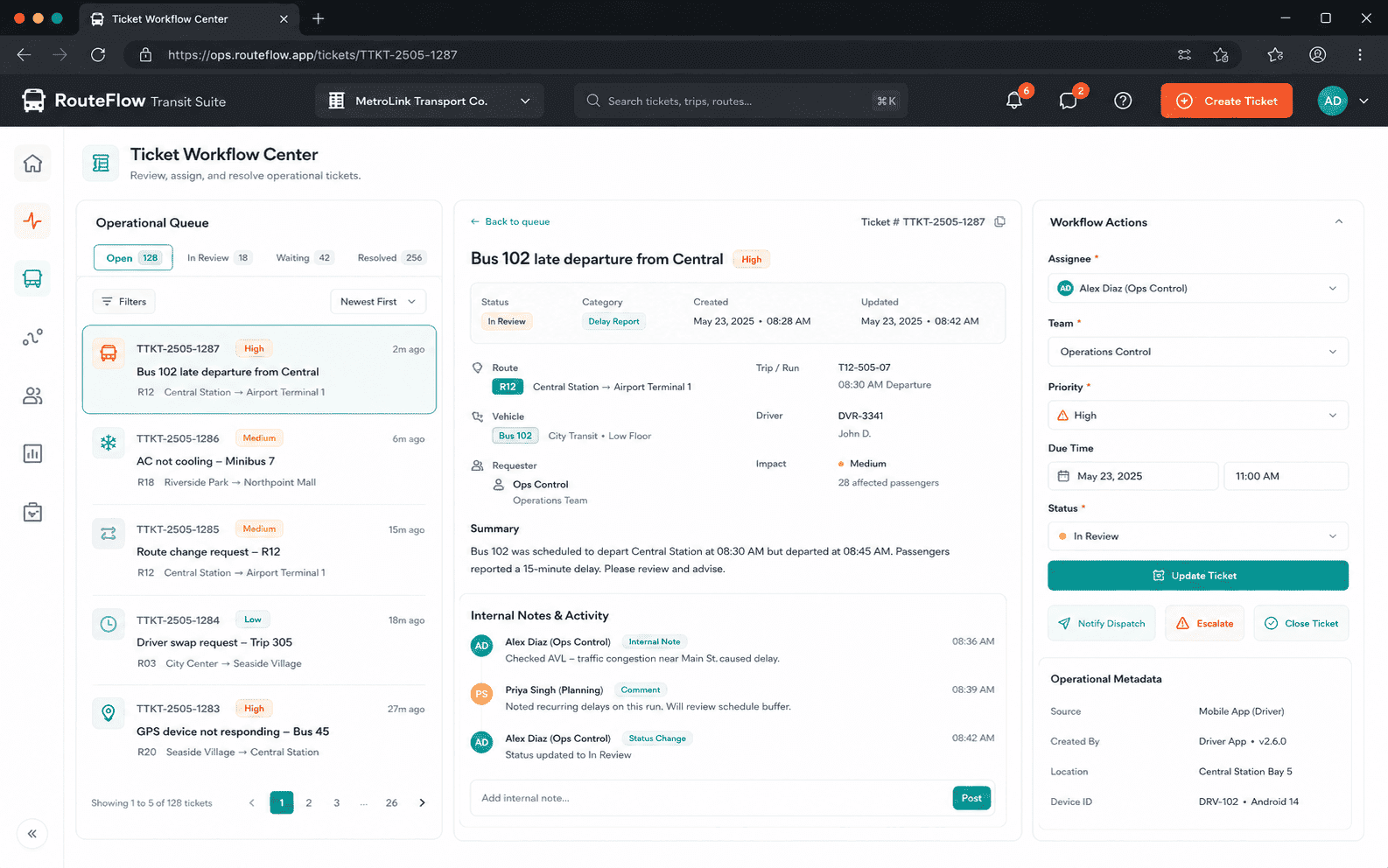The image size is (1388, 868).
Task: Click clock icon of Driver swap request ticket
Action: click(x=109, y=624)
